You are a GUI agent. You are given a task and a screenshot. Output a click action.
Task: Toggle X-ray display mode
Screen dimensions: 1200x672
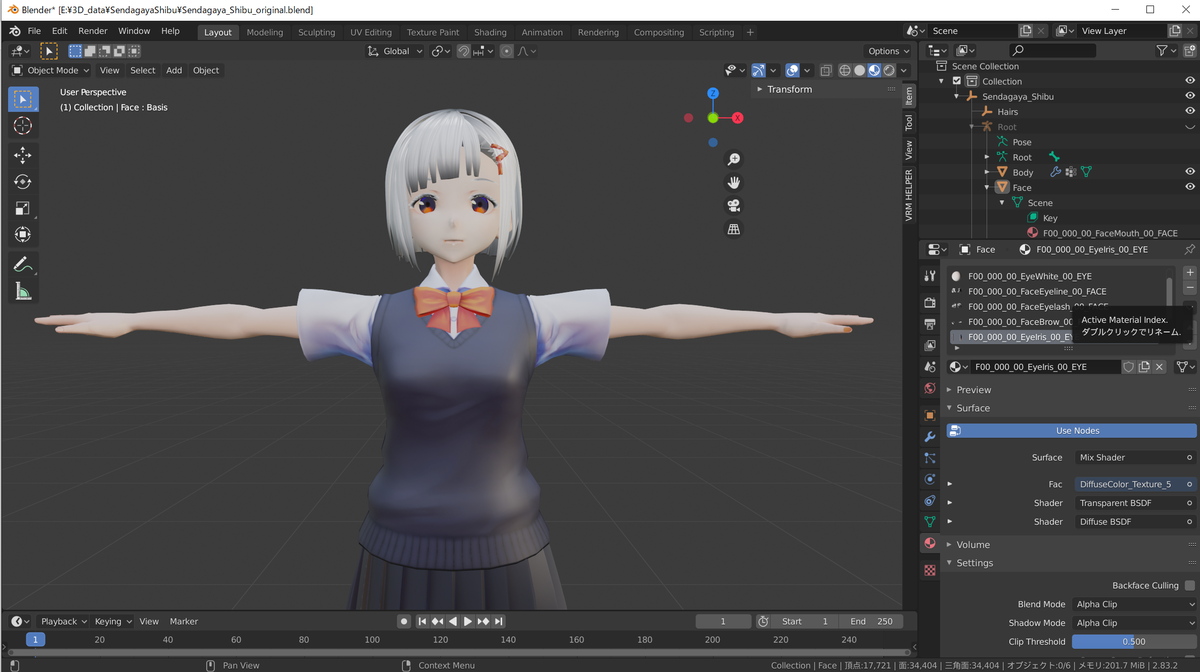pos(826,70)
